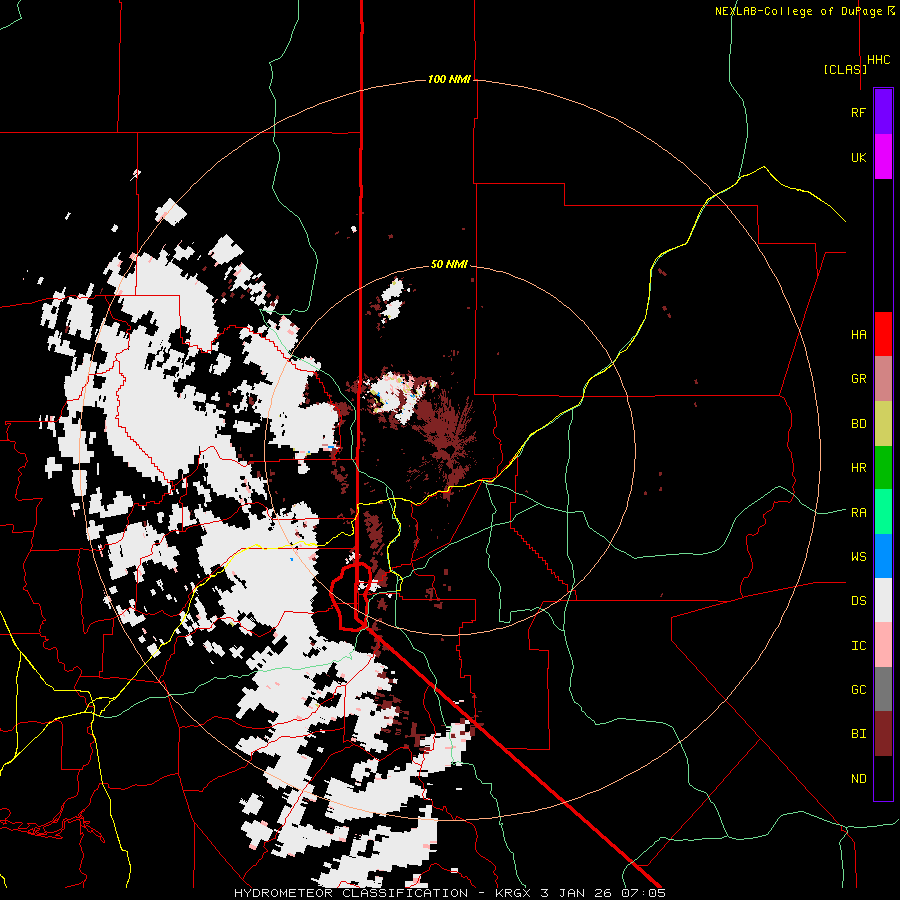Click the HHC product code text
This screenshot has height=900, width=900.
(x=878, y=60)
